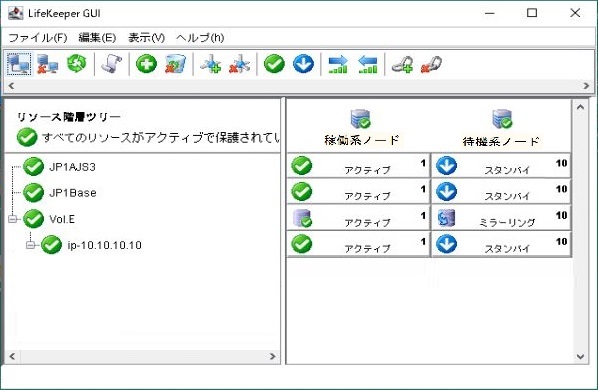Click JP1Base green check status icon in tree
Viewport: 598px width, 390px height.
(x=34, y=193)
